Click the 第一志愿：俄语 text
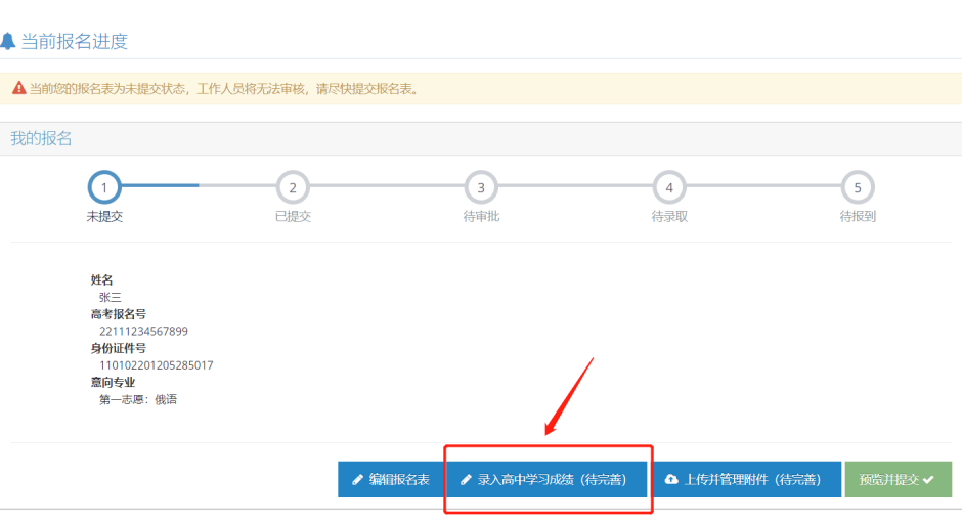The width and height of the screenshot is (963, 521). point(137,399)
